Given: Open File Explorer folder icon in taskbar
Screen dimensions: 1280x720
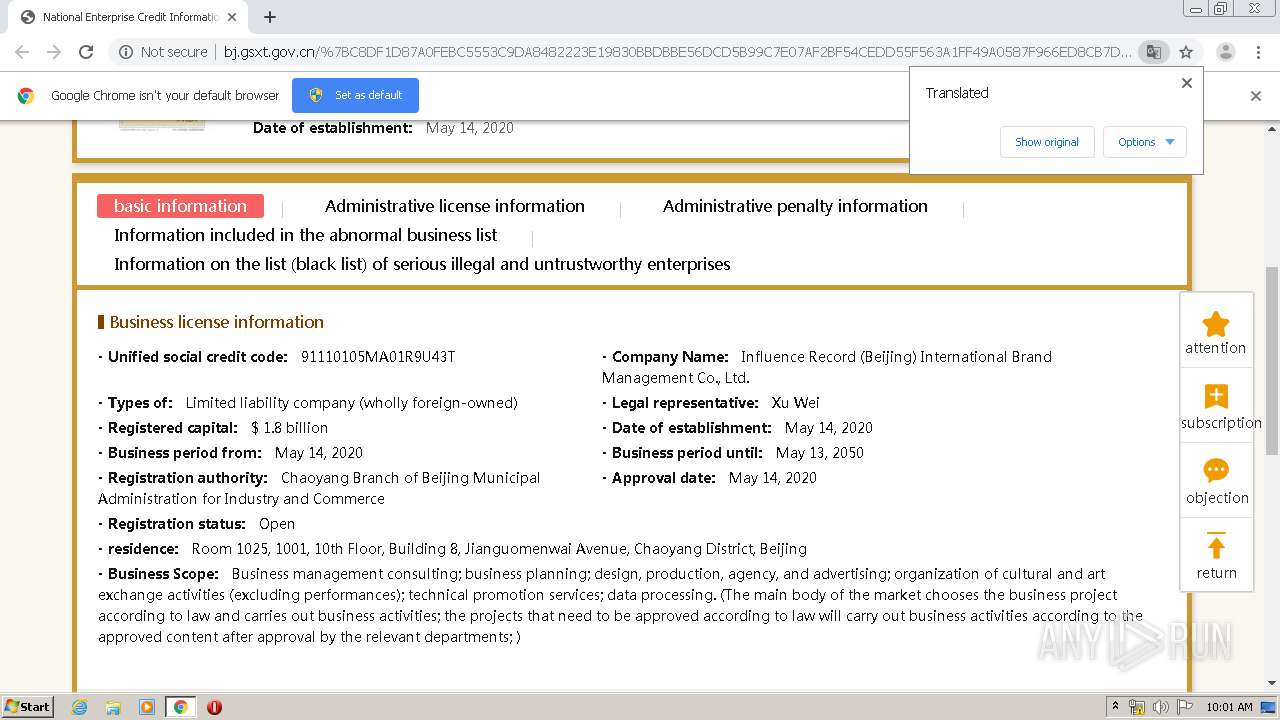Looking at the screenshot, I should 113,707.
